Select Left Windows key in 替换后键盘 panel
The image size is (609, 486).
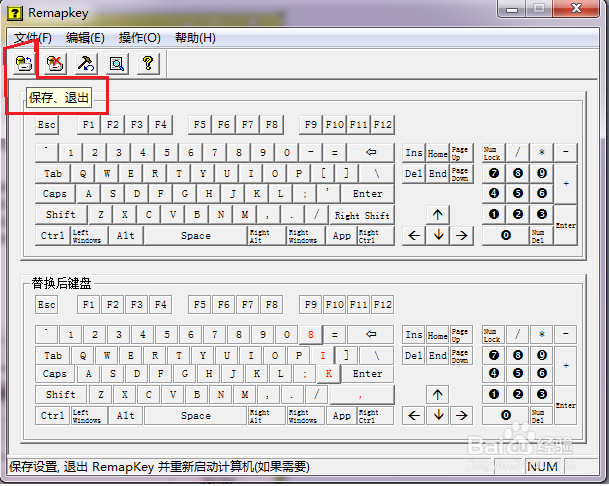[89, 416]
